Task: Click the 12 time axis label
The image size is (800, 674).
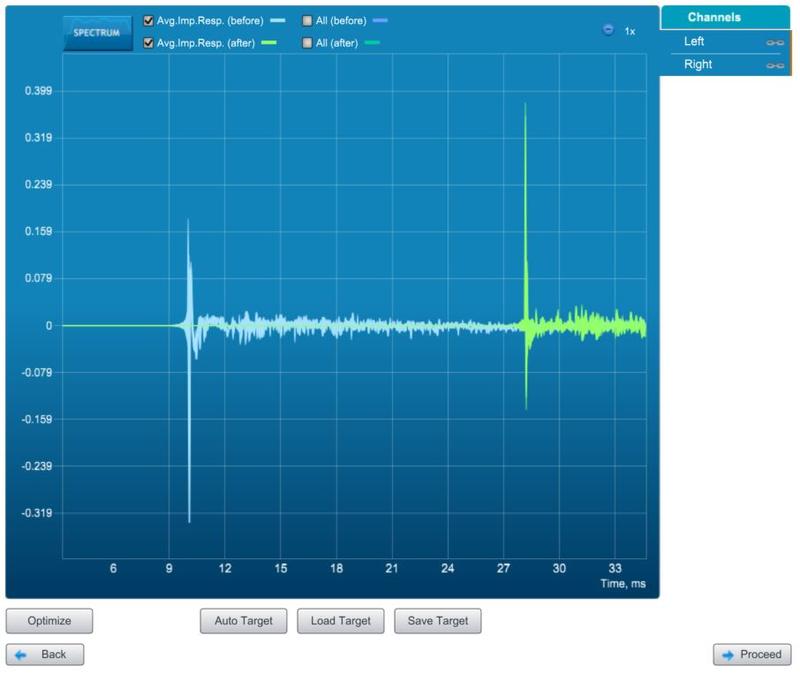Action: click(225, 568)
